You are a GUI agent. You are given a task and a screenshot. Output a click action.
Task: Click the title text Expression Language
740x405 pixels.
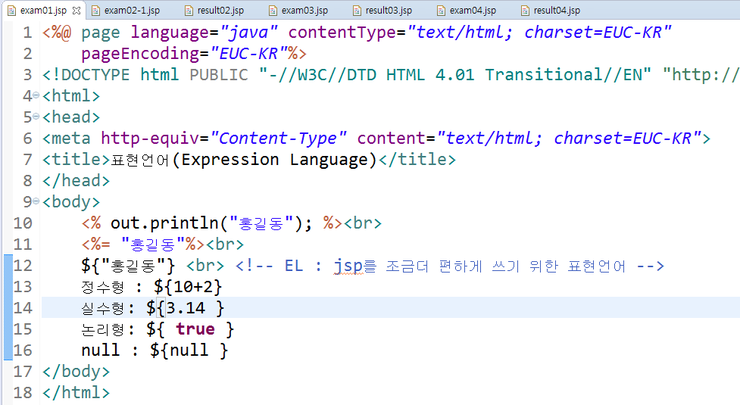point(278,160)
